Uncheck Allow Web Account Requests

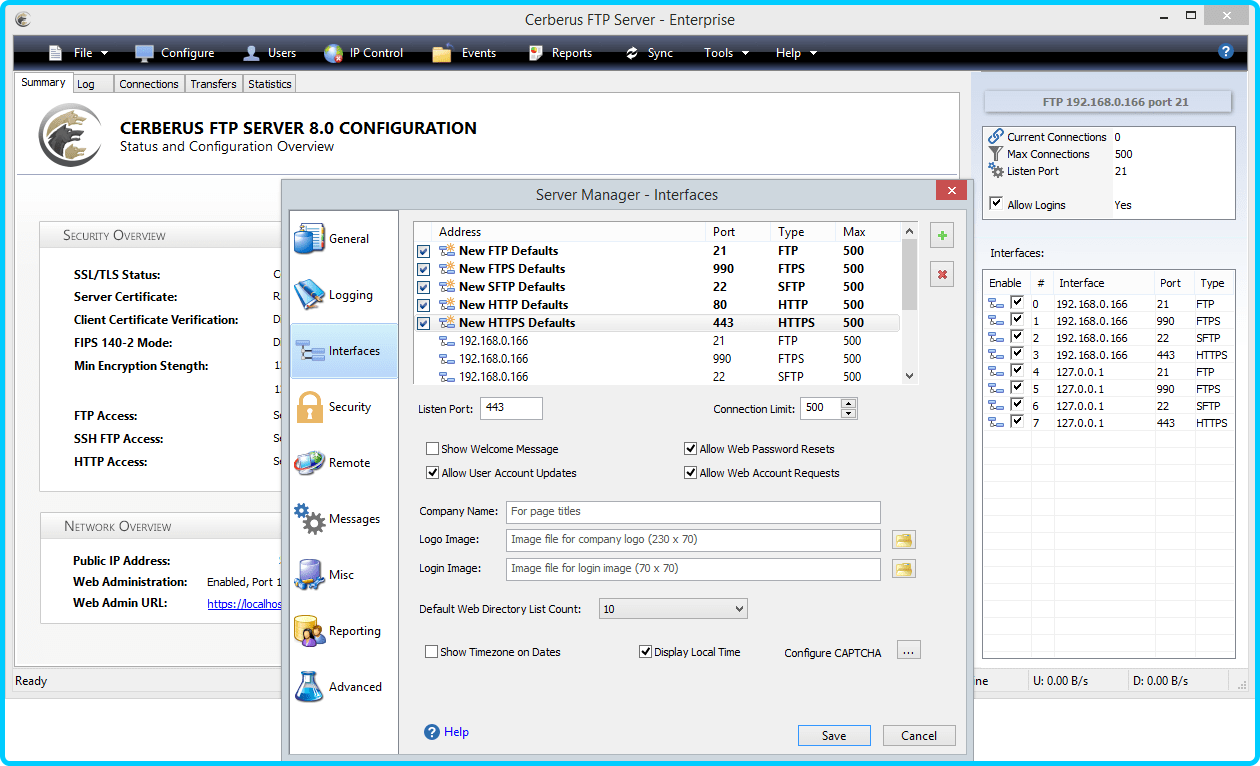[691, 473]
